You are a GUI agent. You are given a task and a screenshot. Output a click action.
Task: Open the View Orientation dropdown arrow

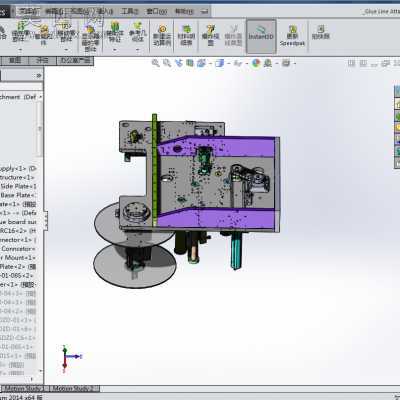(x=211, y=64)
